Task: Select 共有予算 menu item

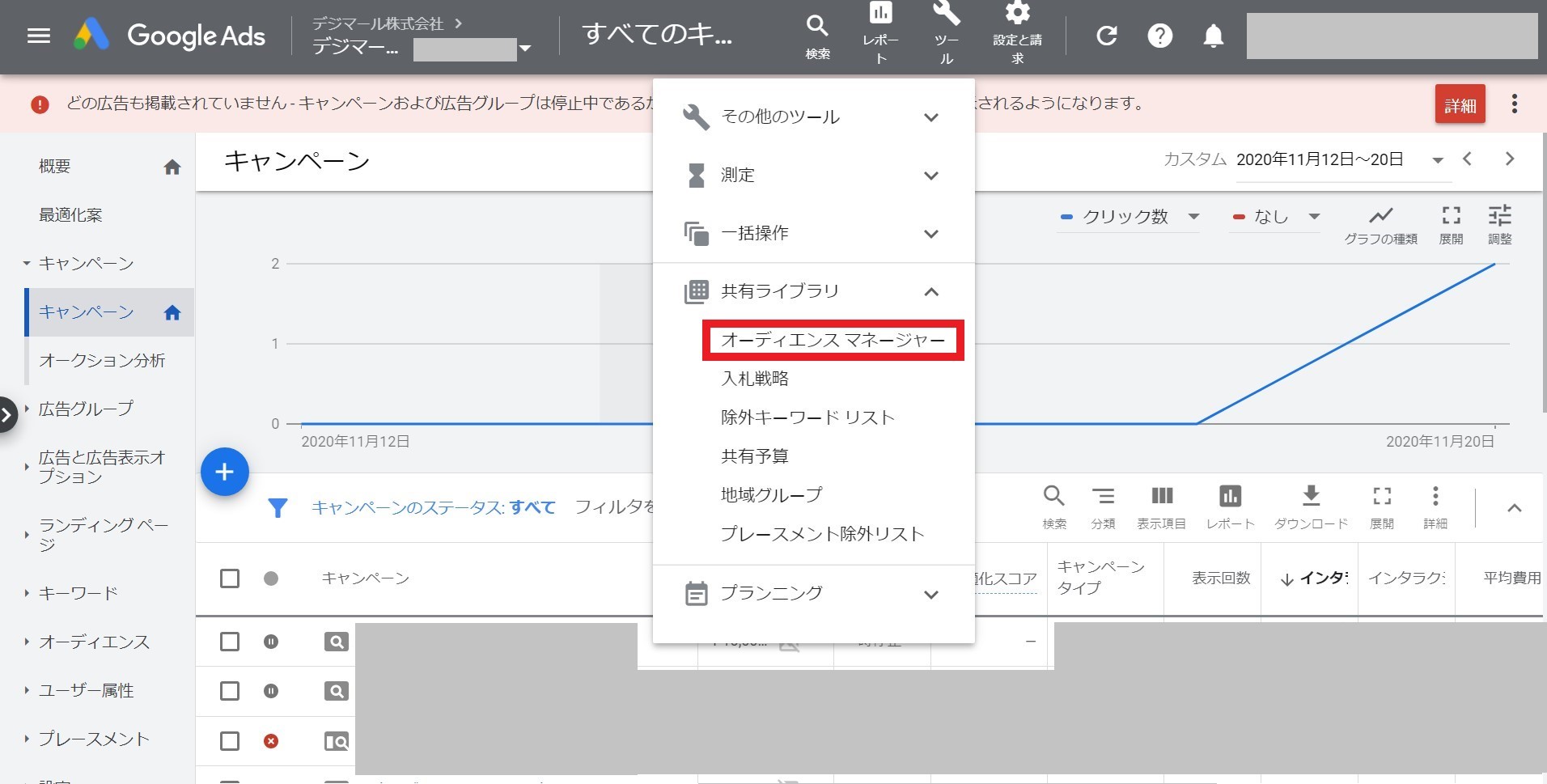Action: pos(754,456)
